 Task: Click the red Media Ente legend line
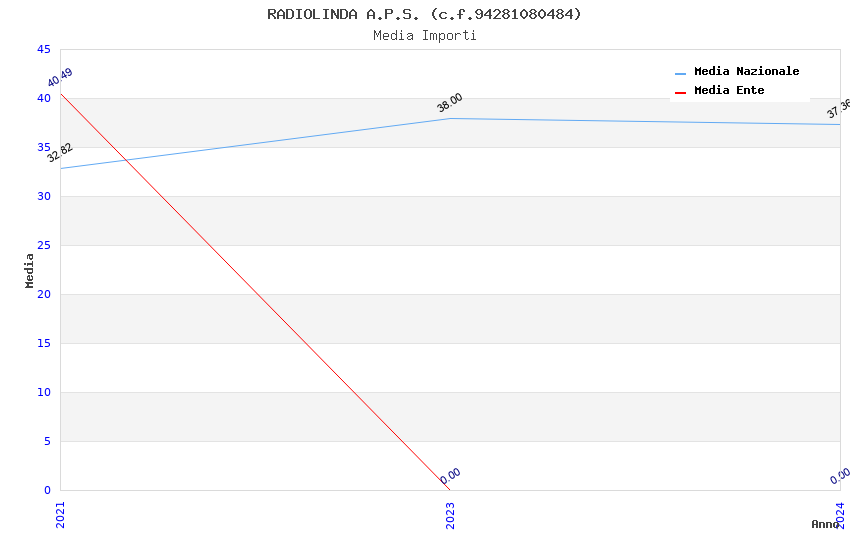[x=681, y=92]
